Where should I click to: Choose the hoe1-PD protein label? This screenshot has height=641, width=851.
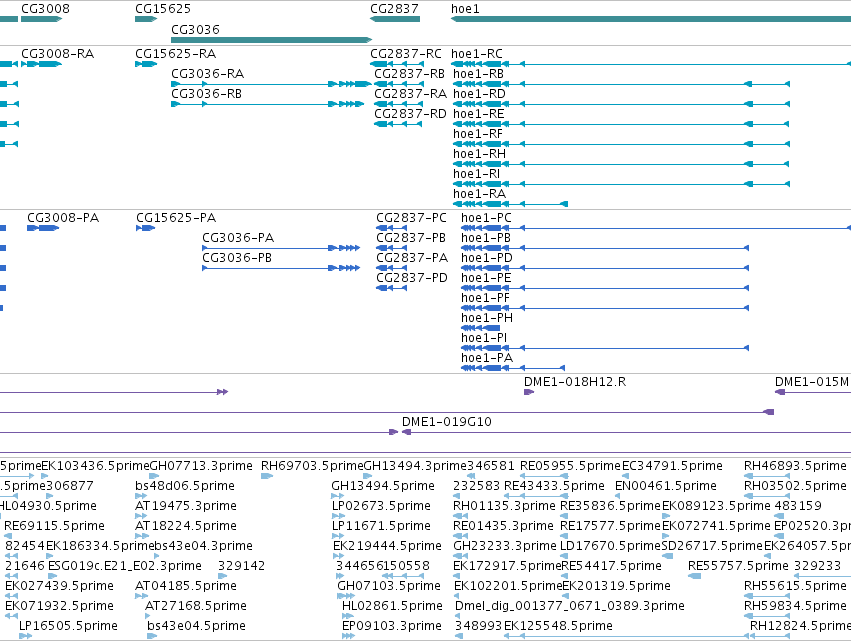pos(487,258)
